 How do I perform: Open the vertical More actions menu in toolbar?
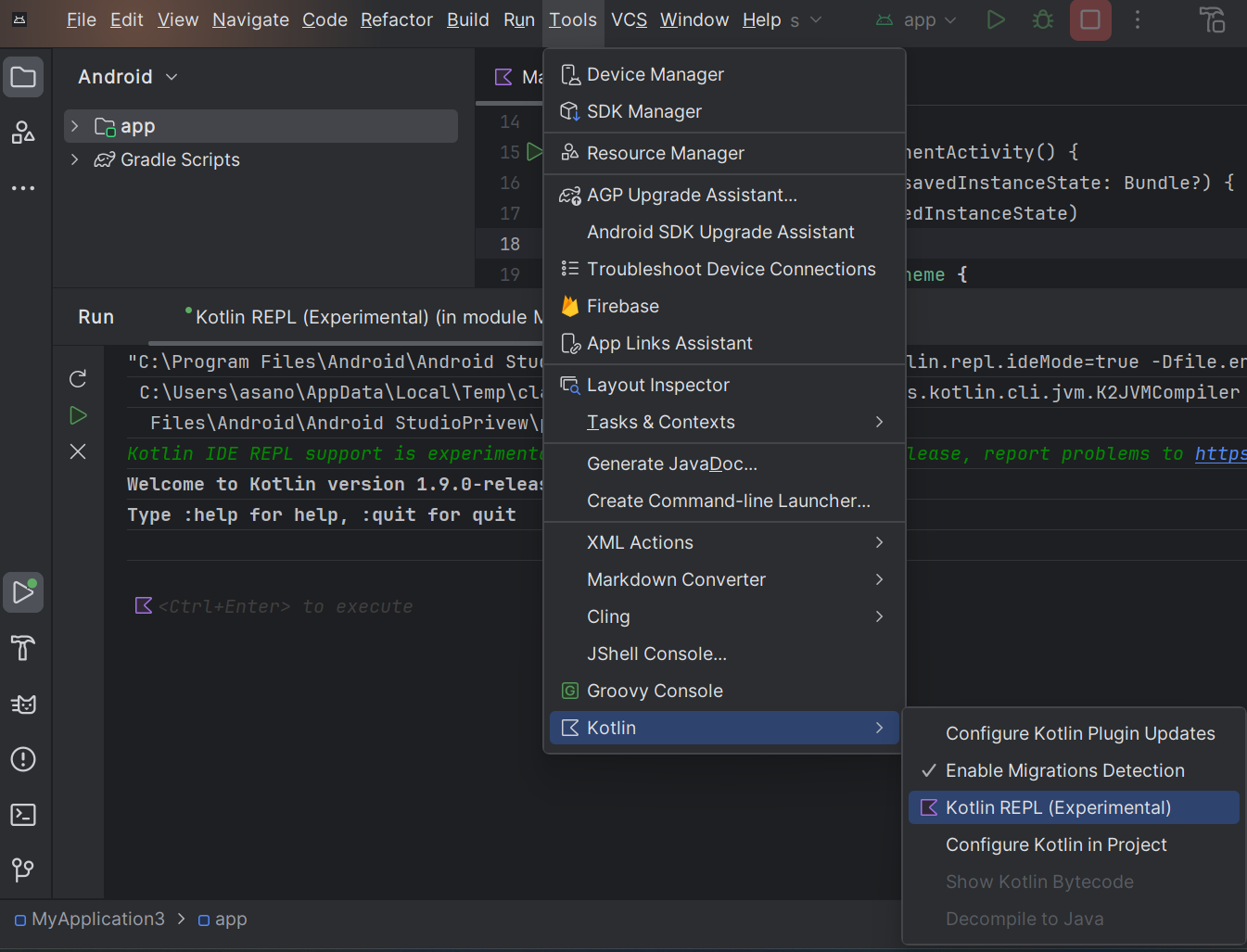1138,19
